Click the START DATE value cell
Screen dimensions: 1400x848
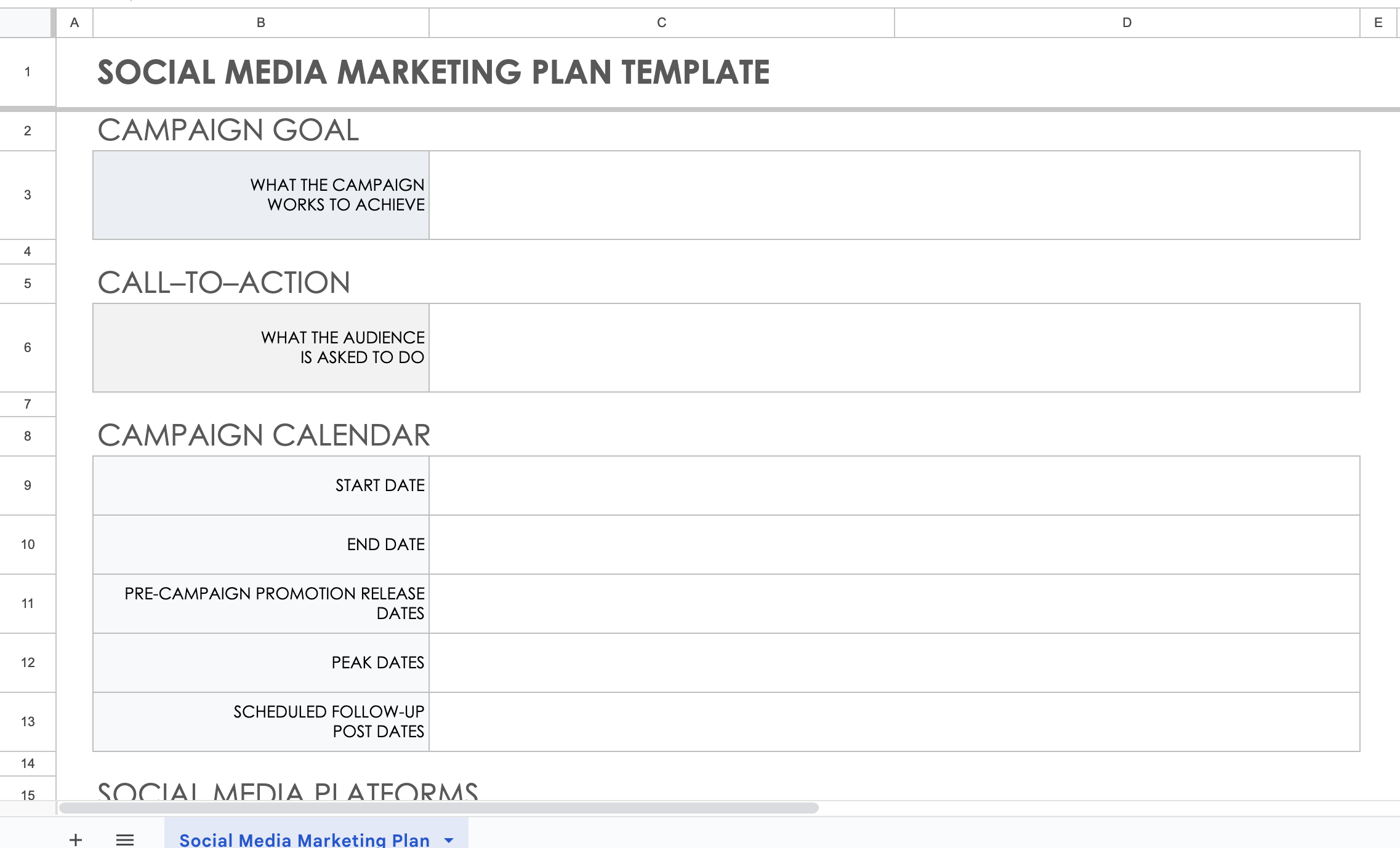(894, 486)
